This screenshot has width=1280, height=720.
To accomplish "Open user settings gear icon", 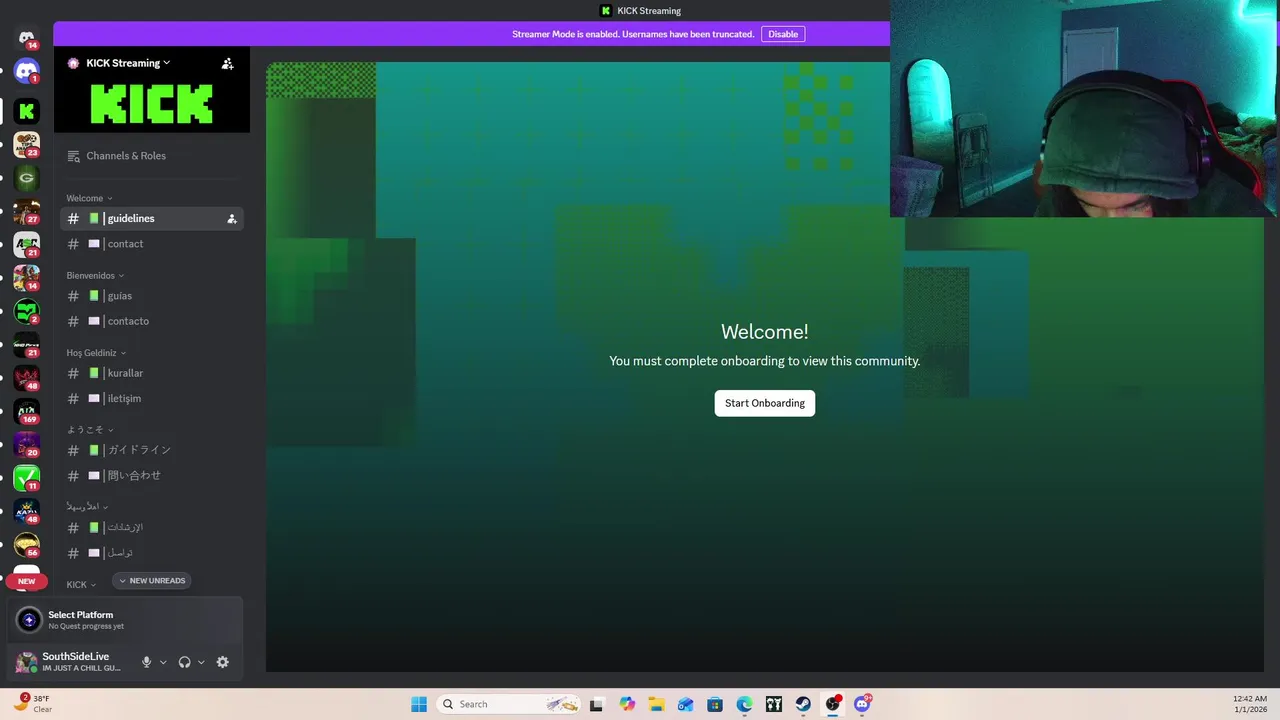I will (222, 662).
